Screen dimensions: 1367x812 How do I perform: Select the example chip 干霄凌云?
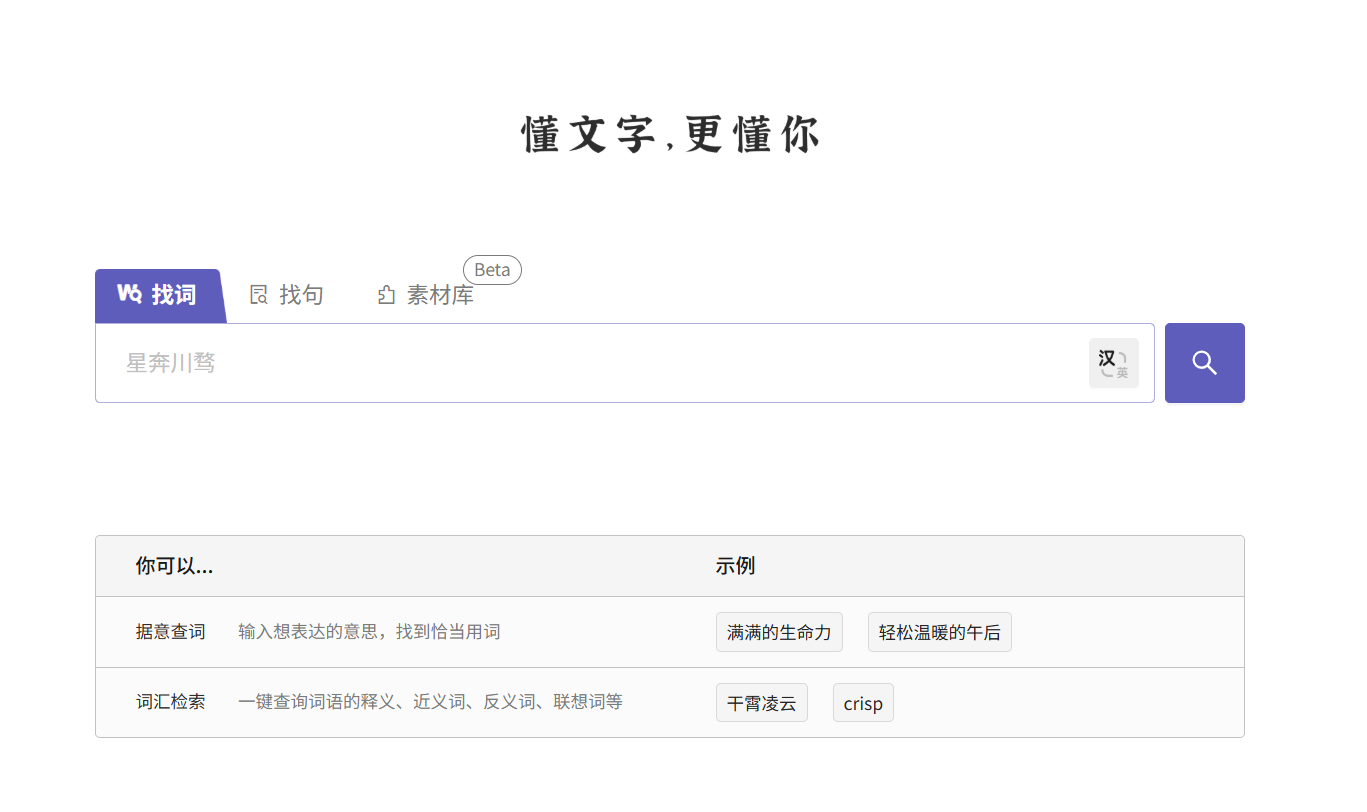coord(762,703)
